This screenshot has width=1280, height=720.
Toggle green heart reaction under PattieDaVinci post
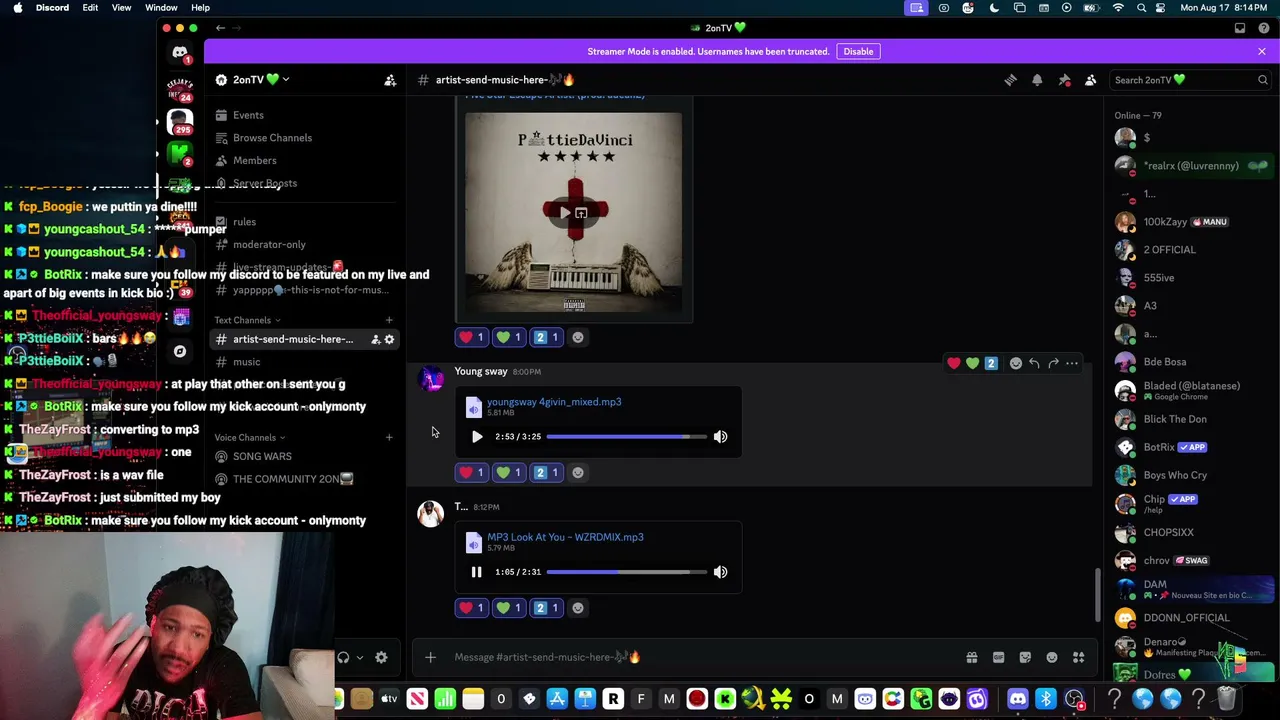pyautogui.click(x=509, y=337)
